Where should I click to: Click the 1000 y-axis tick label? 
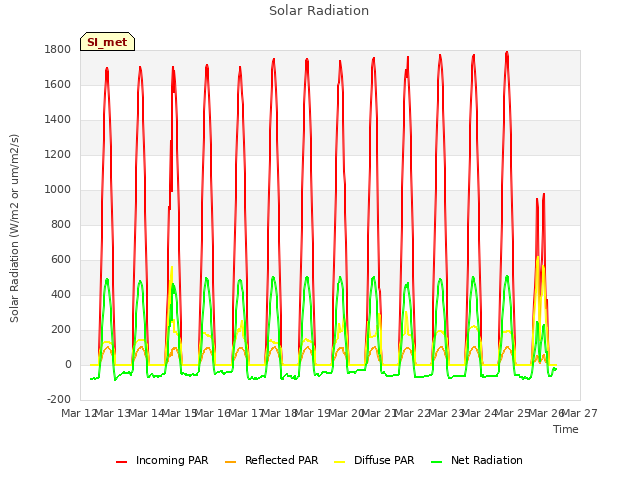(58, 190)
